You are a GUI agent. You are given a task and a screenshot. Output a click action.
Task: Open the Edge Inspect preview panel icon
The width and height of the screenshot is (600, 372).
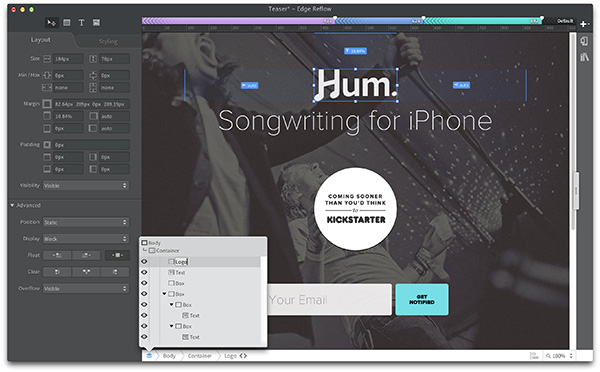584,41
